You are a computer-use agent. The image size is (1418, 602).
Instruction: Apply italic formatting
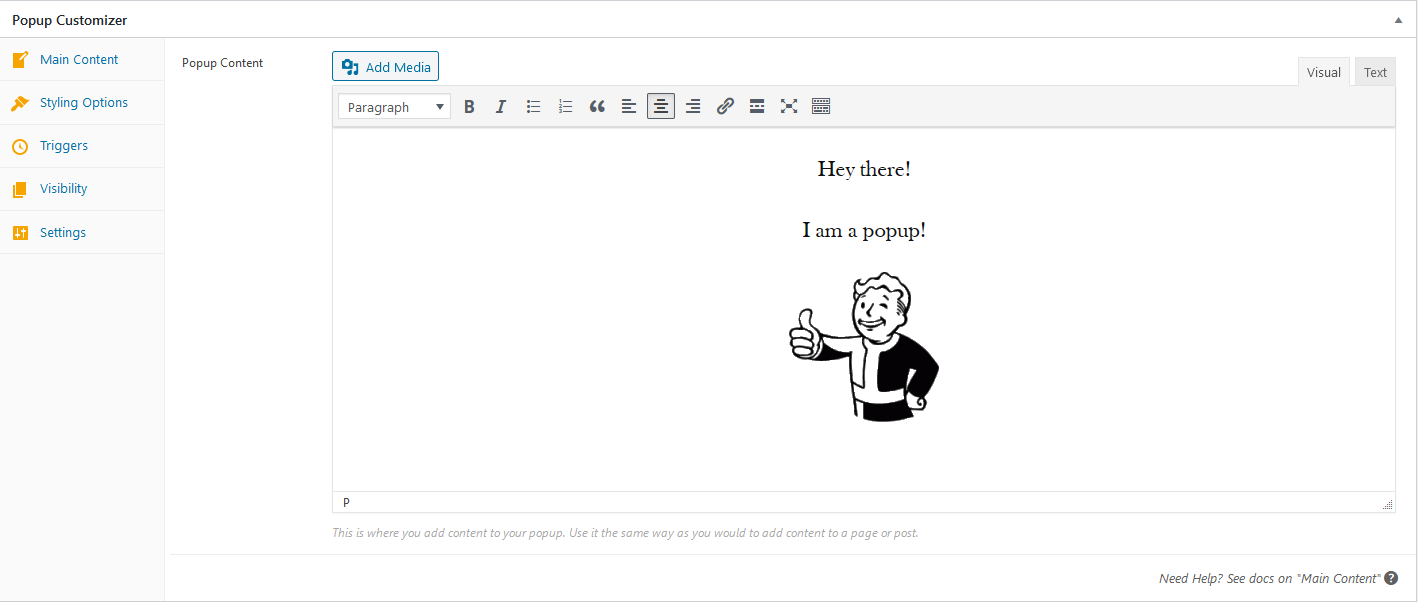coord(501,106)
